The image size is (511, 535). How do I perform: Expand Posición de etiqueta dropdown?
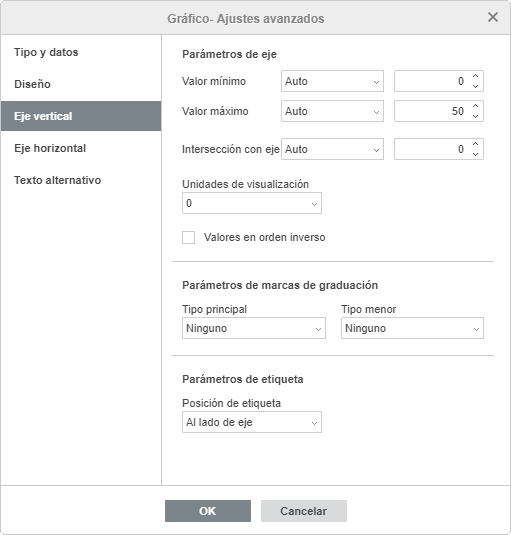click(x=252, y=422)
